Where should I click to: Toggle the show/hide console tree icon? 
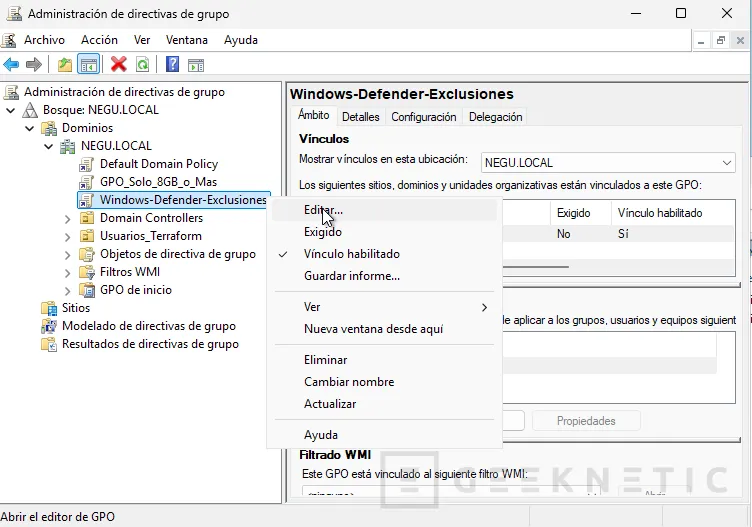89,64
